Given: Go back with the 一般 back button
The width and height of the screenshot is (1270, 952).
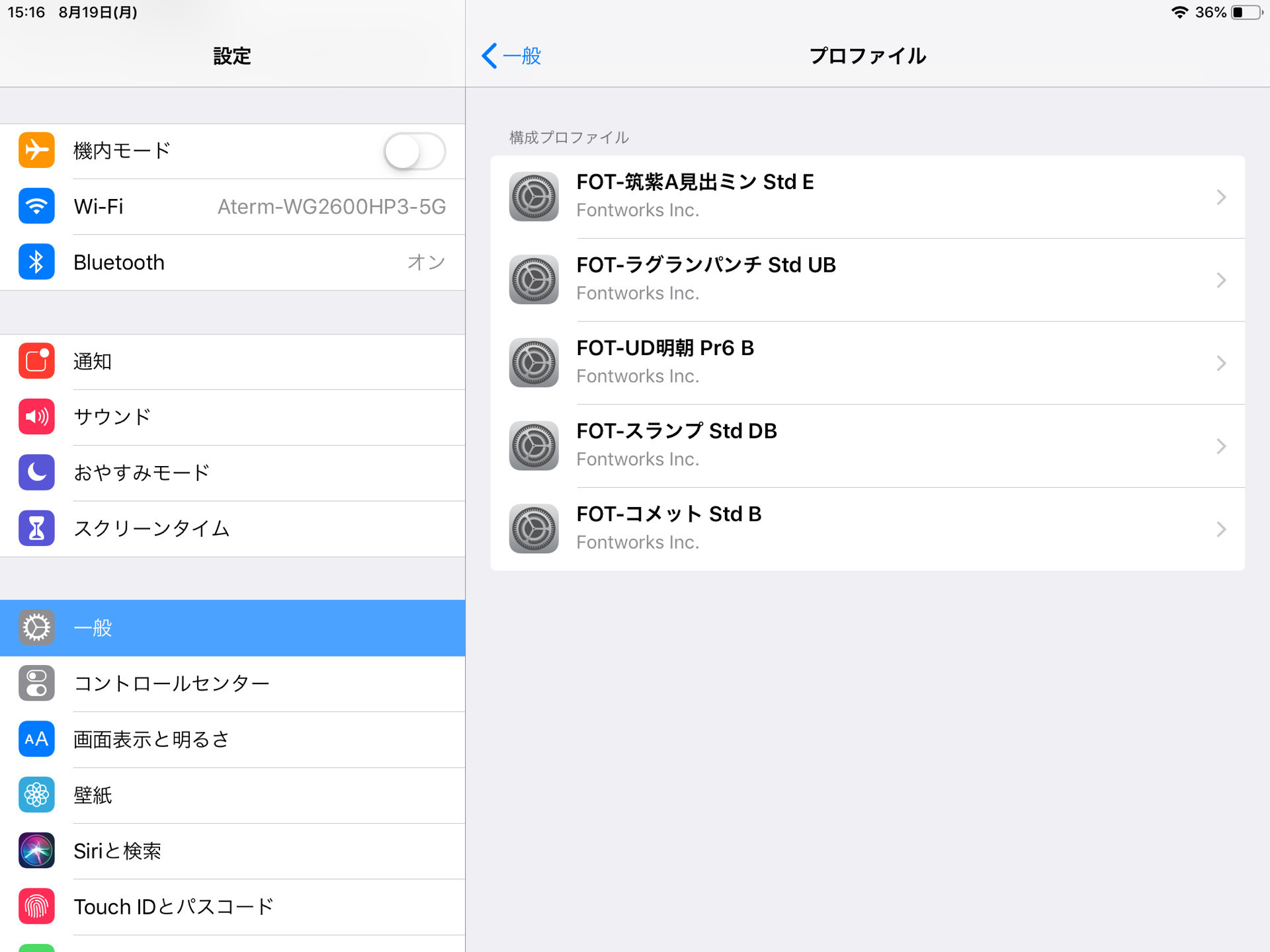Looking at the screenshot, I should coord(511,56).
